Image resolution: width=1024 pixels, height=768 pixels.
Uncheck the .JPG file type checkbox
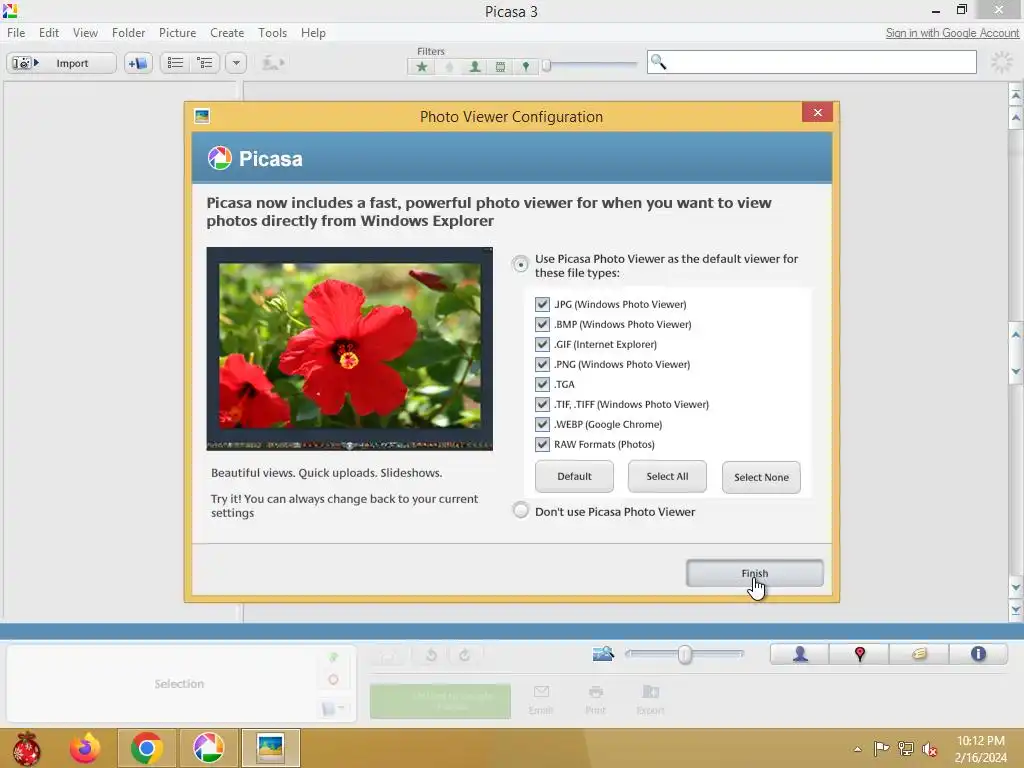click(x=542, y=304)
